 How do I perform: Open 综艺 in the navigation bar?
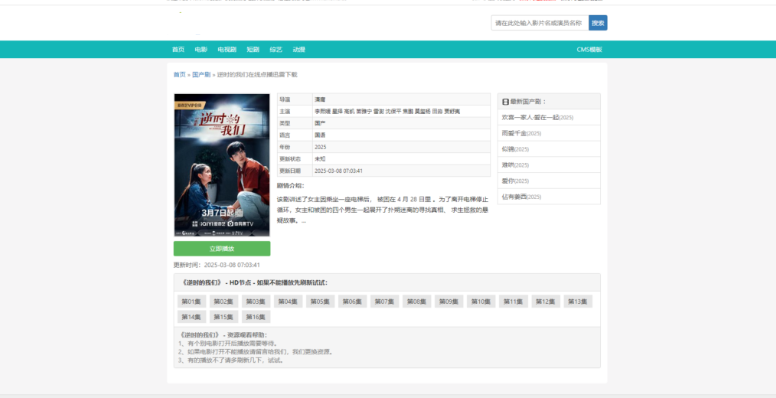(x=276, y=50)
